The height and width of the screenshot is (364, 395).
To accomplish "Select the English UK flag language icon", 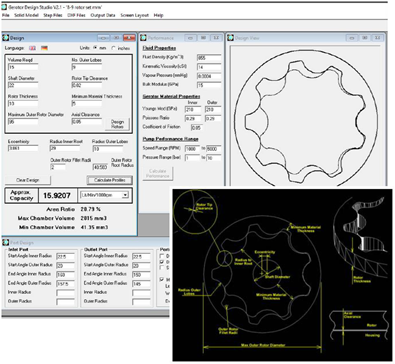I will tap(32, 48).
